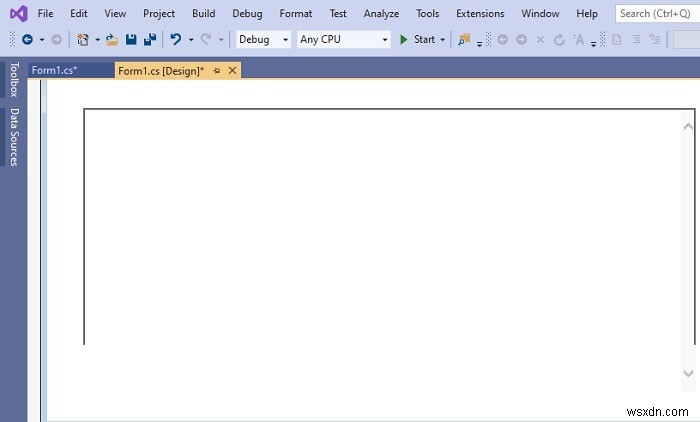Expand the Start button dropdown arrow
The width and height of the screenshot is (700, 422).
[x=442, y=40]
